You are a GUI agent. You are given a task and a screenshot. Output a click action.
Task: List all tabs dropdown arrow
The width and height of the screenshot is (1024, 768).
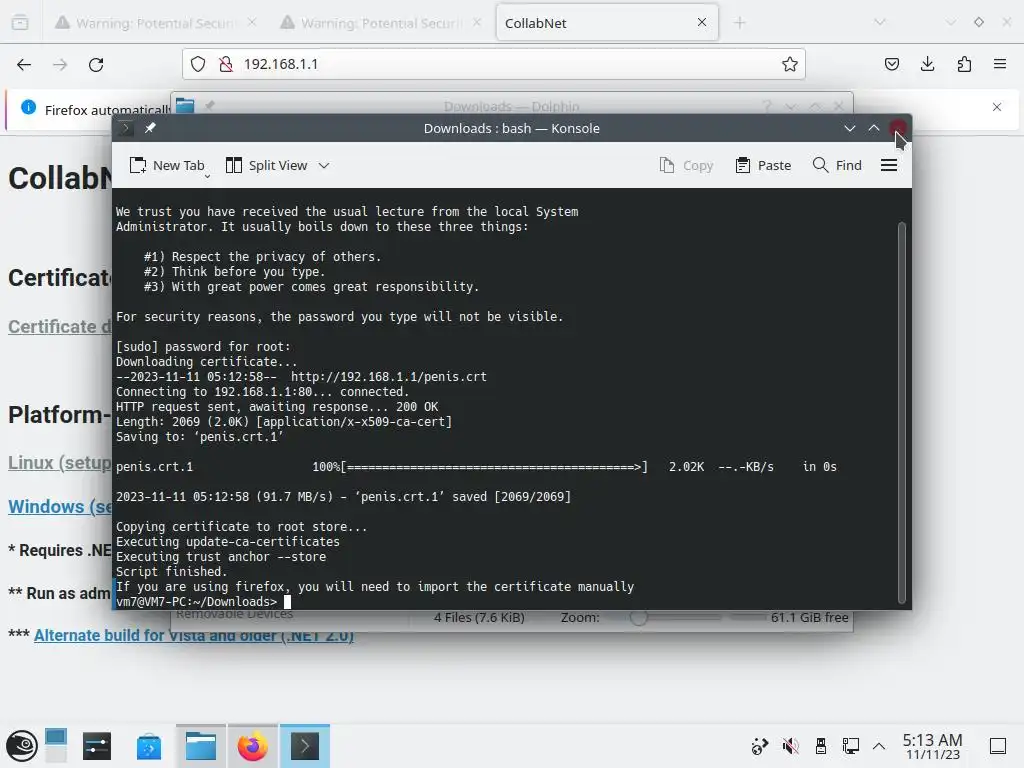880,23
